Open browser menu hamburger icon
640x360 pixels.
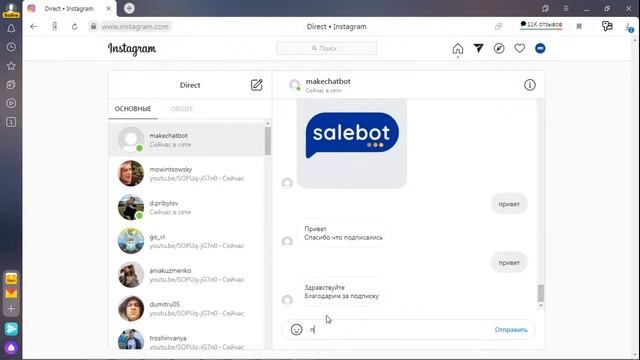[565, 8]
